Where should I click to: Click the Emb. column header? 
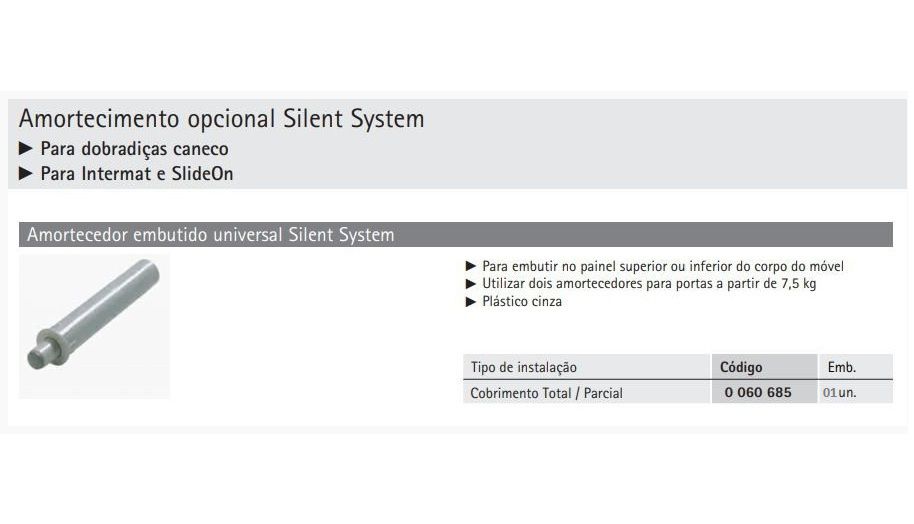[856, 367]
